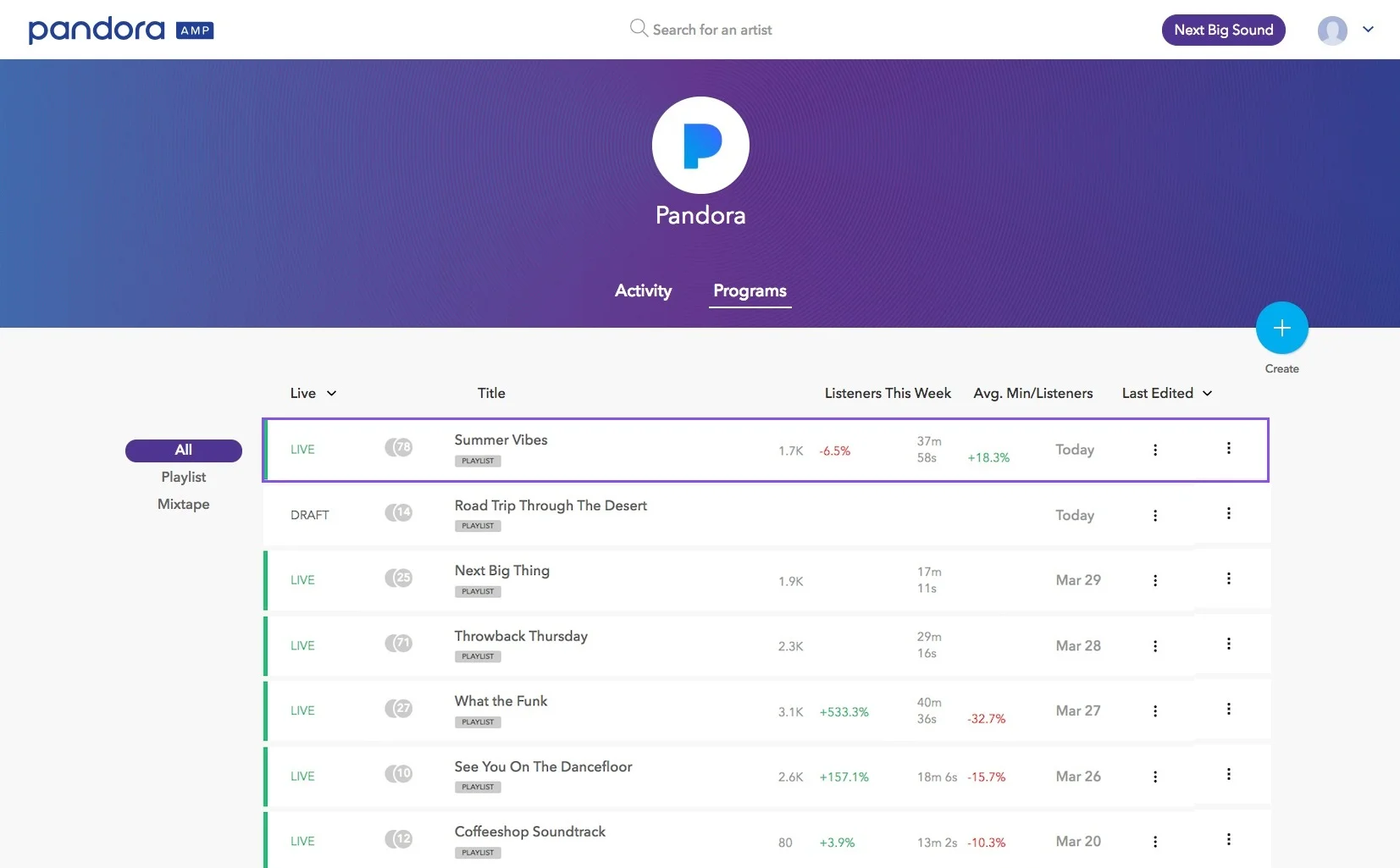The width and height of the screenshot is (1400, 868).
Task: Open Throwback Thursday outer kebab menu
Action: pos(1228,644)
